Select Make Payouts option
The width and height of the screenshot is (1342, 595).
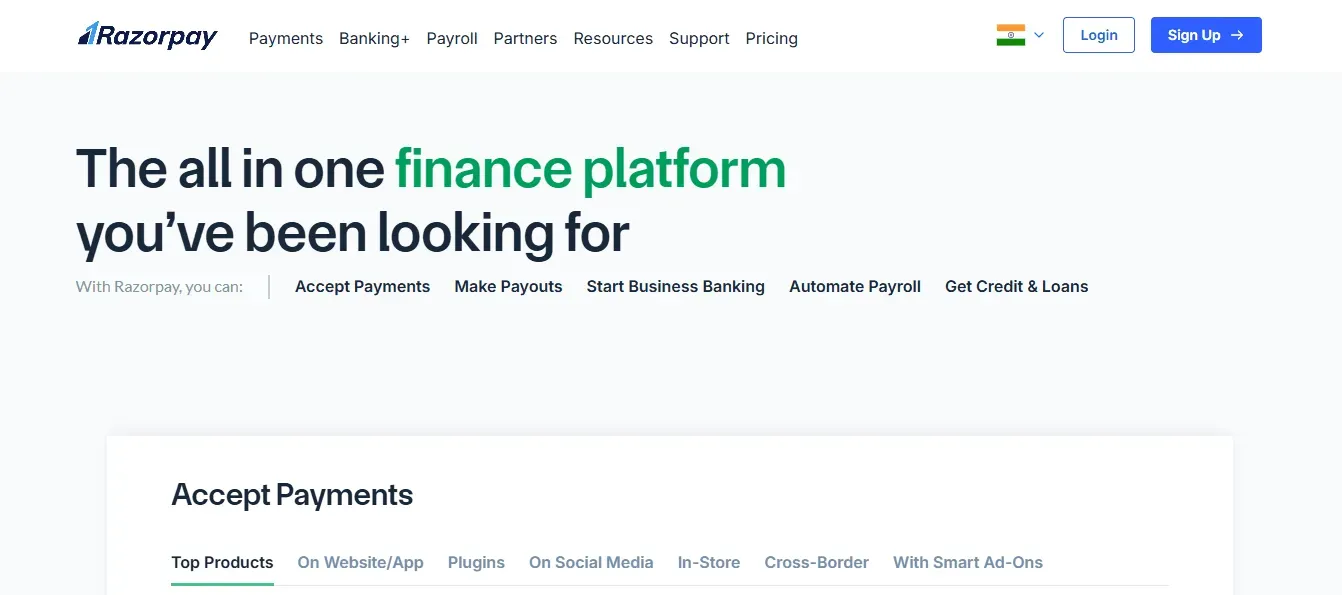[x=508, y=286]
